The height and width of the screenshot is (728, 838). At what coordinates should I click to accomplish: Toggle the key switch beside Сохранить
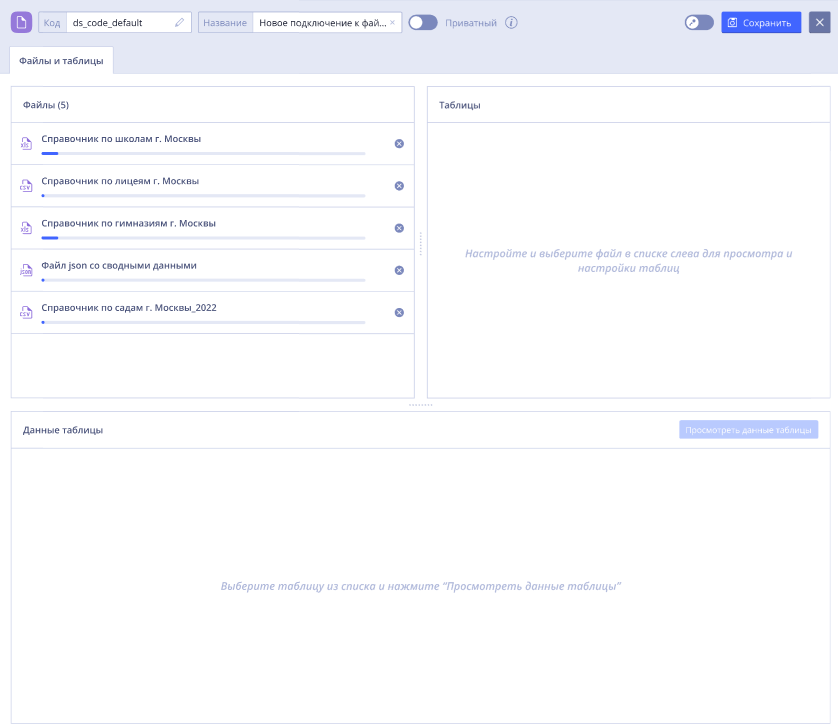(699, 22)
